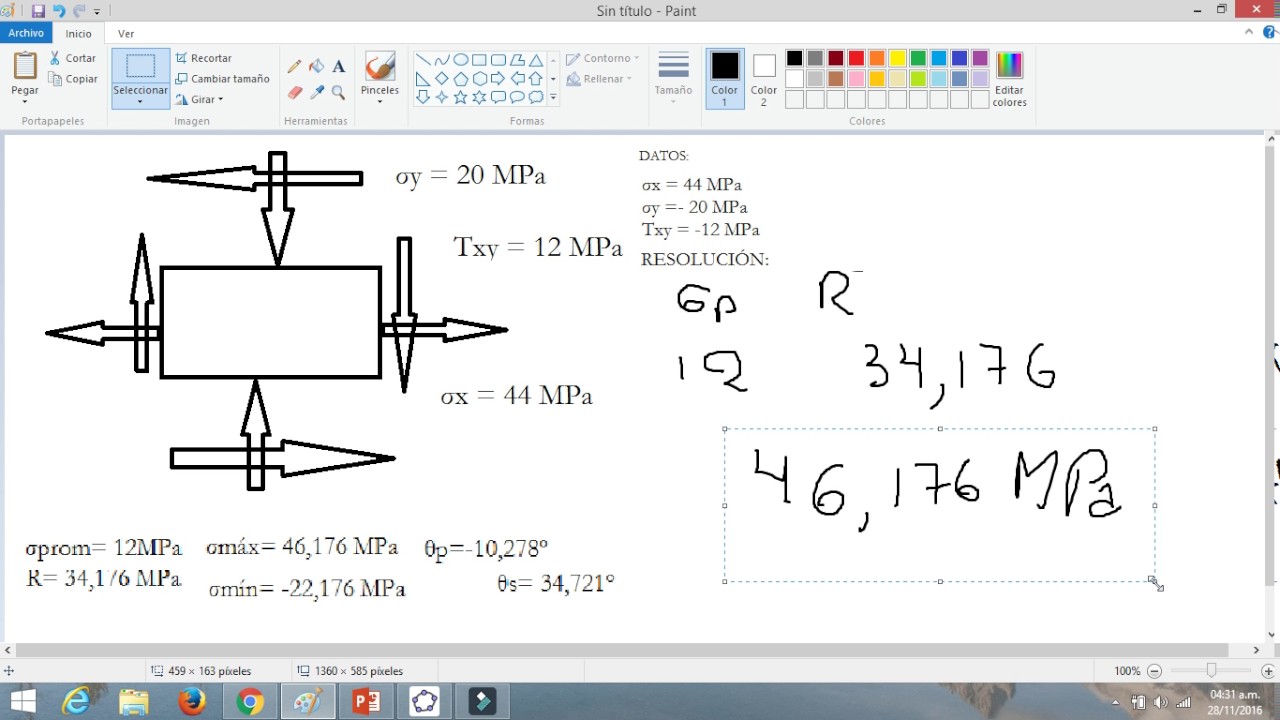
Task: Click the zoom in plus button
Action: click(1268, 671)
